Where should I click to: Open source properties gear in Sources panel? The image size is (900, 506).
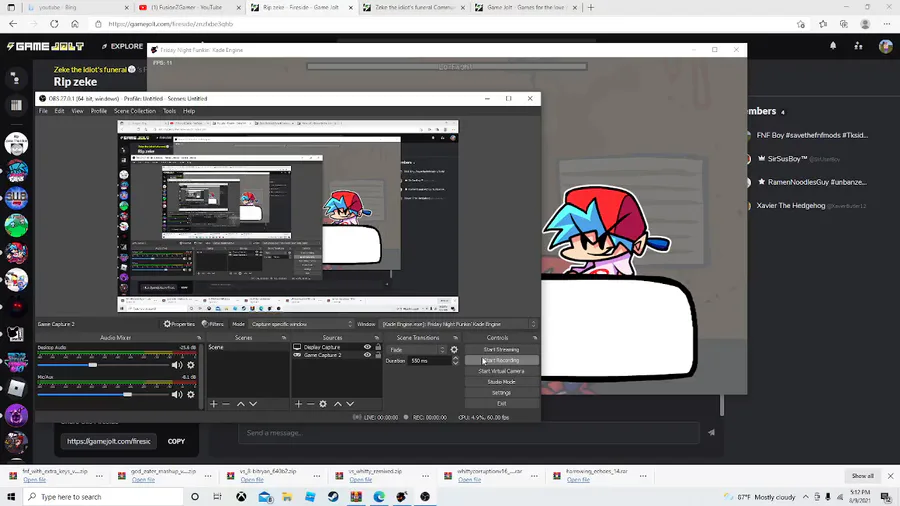click(x=323, y=404)
